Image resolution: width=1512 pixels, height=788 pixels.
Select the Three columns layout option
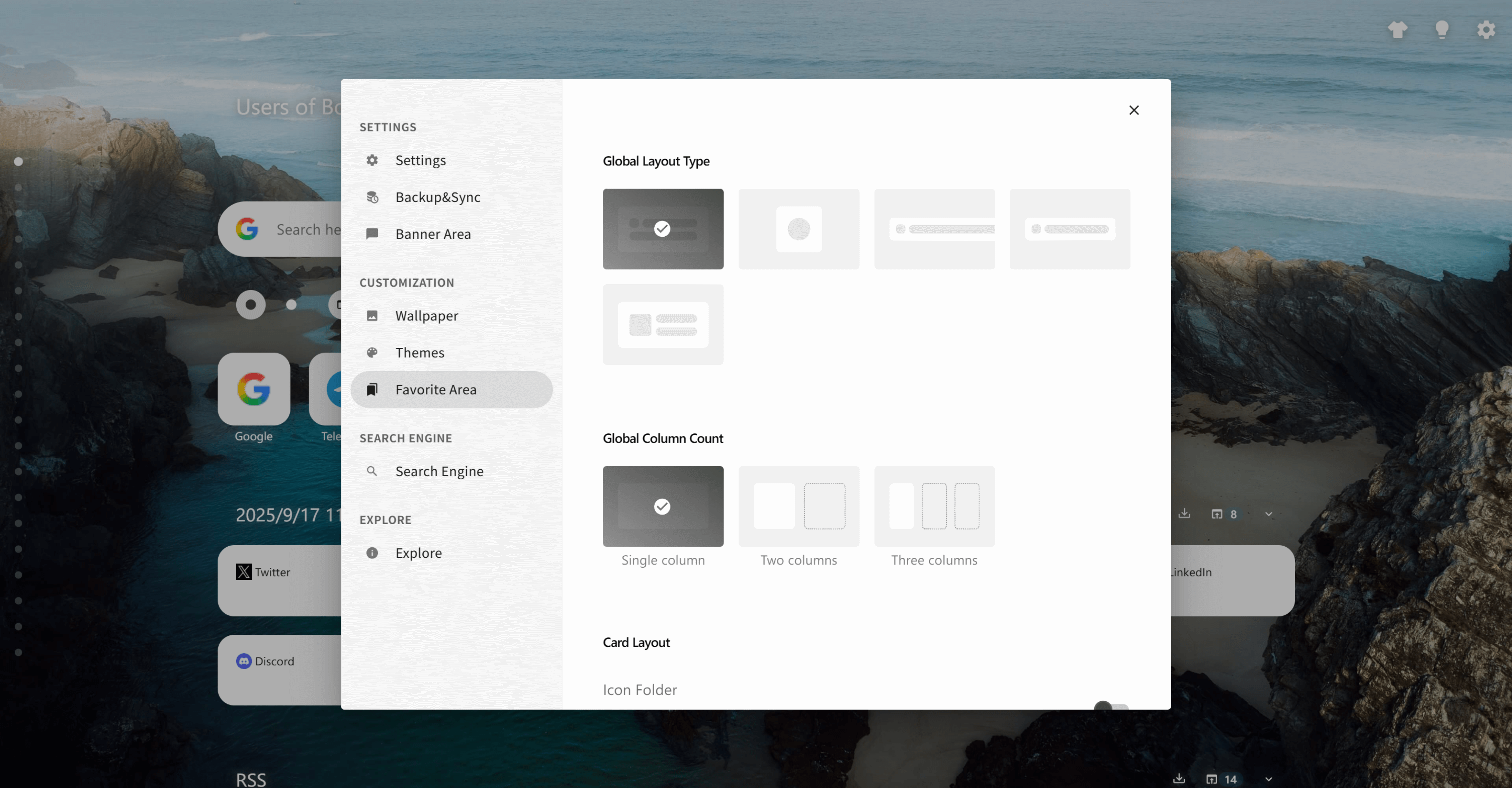pyautogui.click(x=934, y=506)
